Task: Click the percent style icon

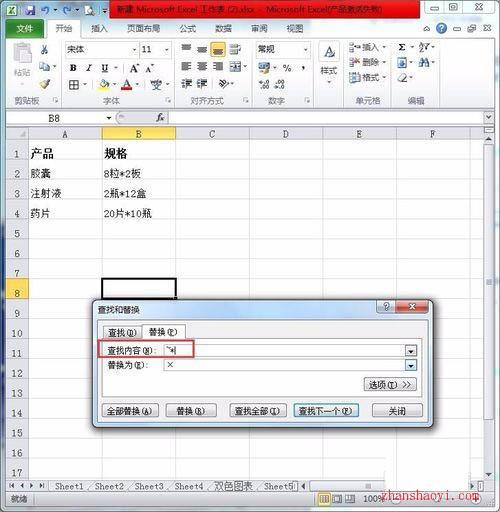Action: (287, 68)
